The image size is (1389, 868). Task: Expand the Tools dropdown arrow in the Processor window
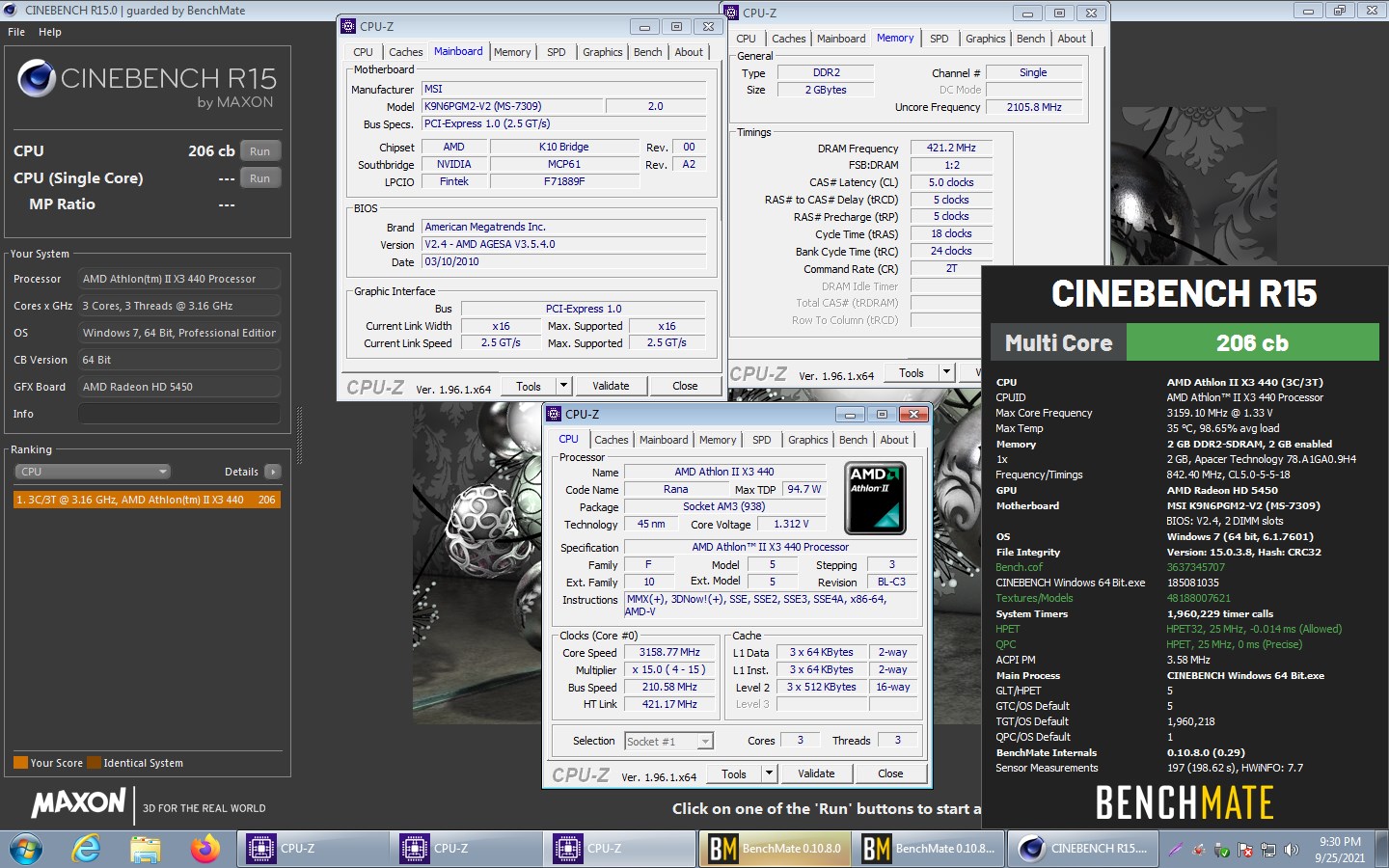pyautogui.click(x=770, y=773)
